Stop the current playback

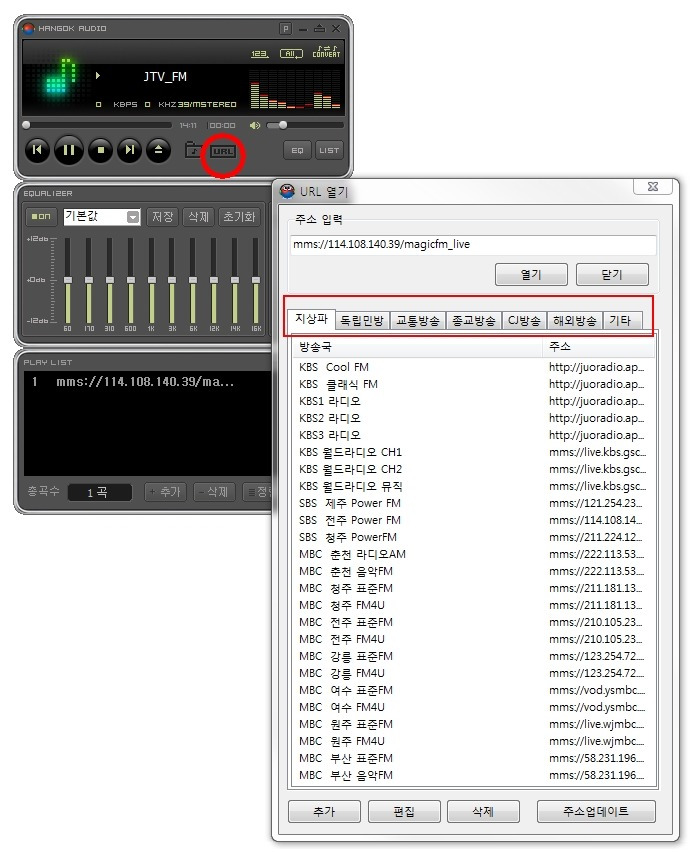[x=100, y=150]
